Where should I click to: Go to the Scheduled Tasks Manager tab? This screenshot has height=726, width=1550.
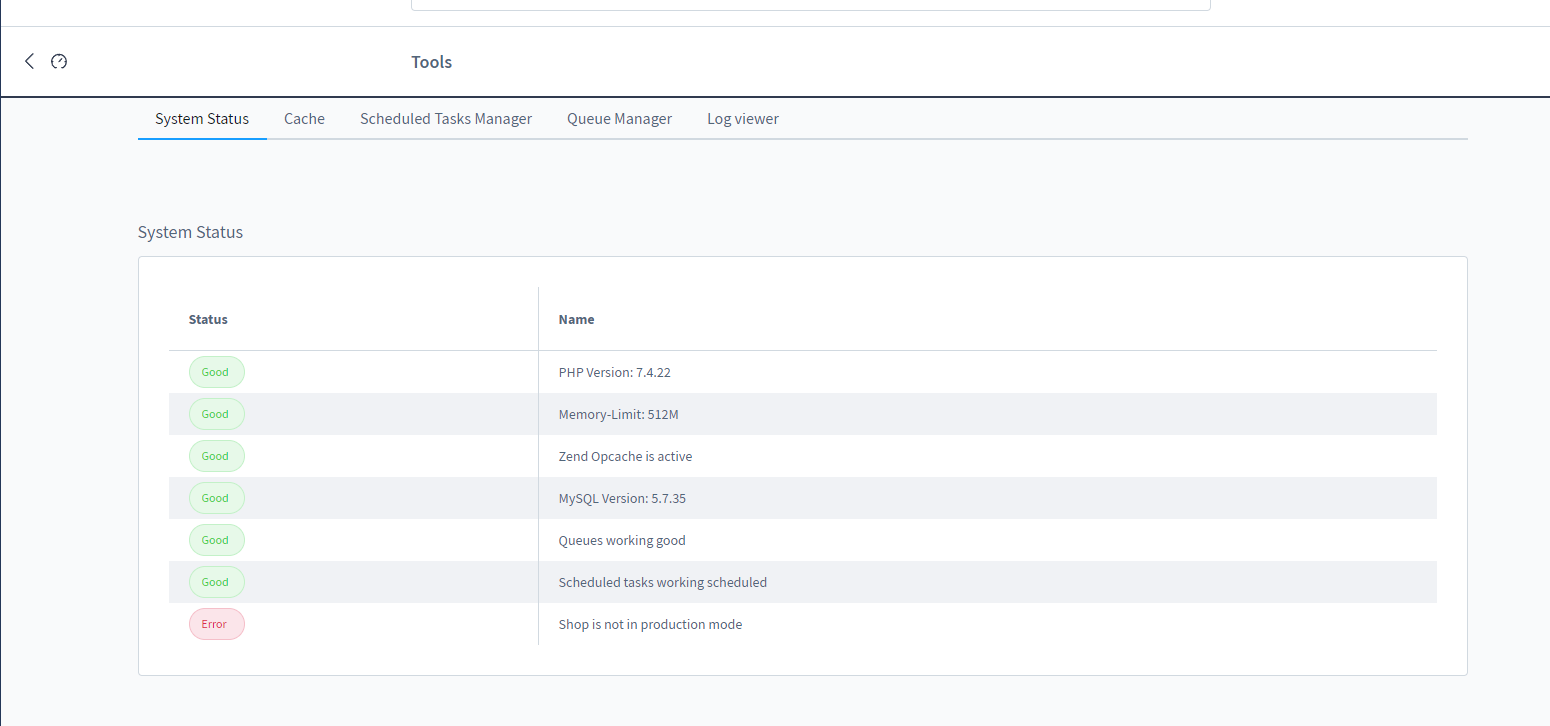446,118
